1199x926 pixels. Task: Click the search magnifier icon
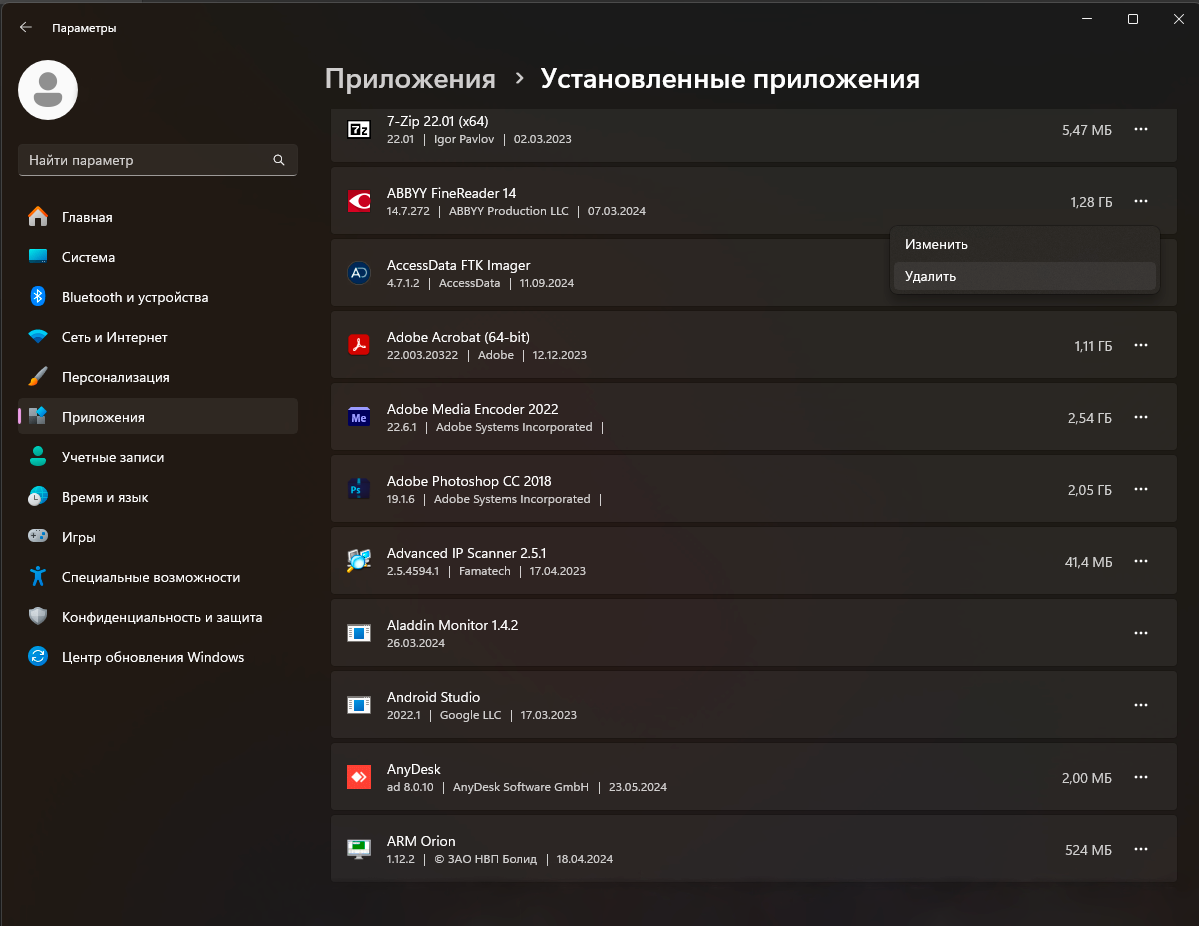coord(278,160)
